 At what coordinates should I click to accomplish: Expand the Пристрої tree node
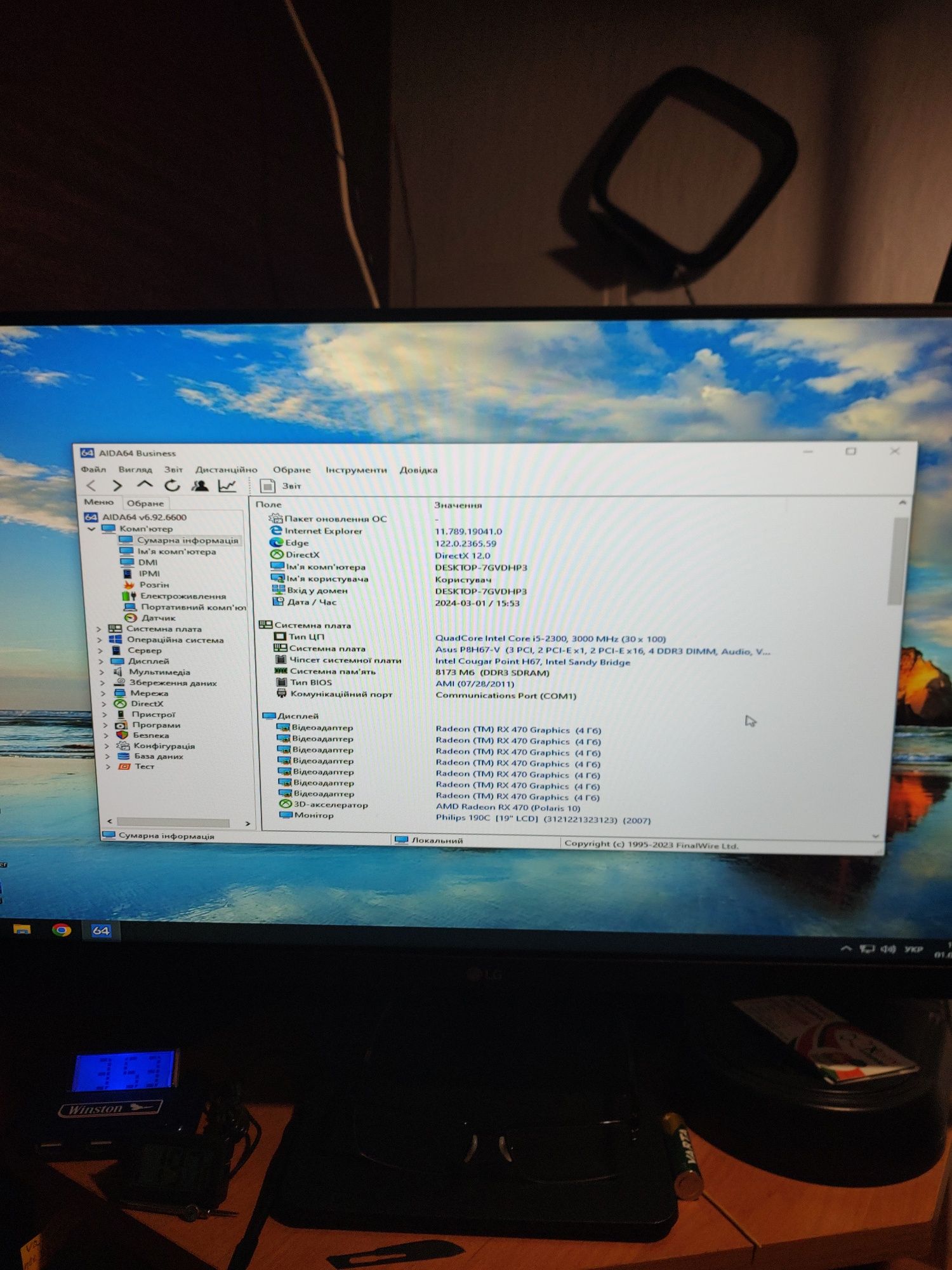pos(104,715)
